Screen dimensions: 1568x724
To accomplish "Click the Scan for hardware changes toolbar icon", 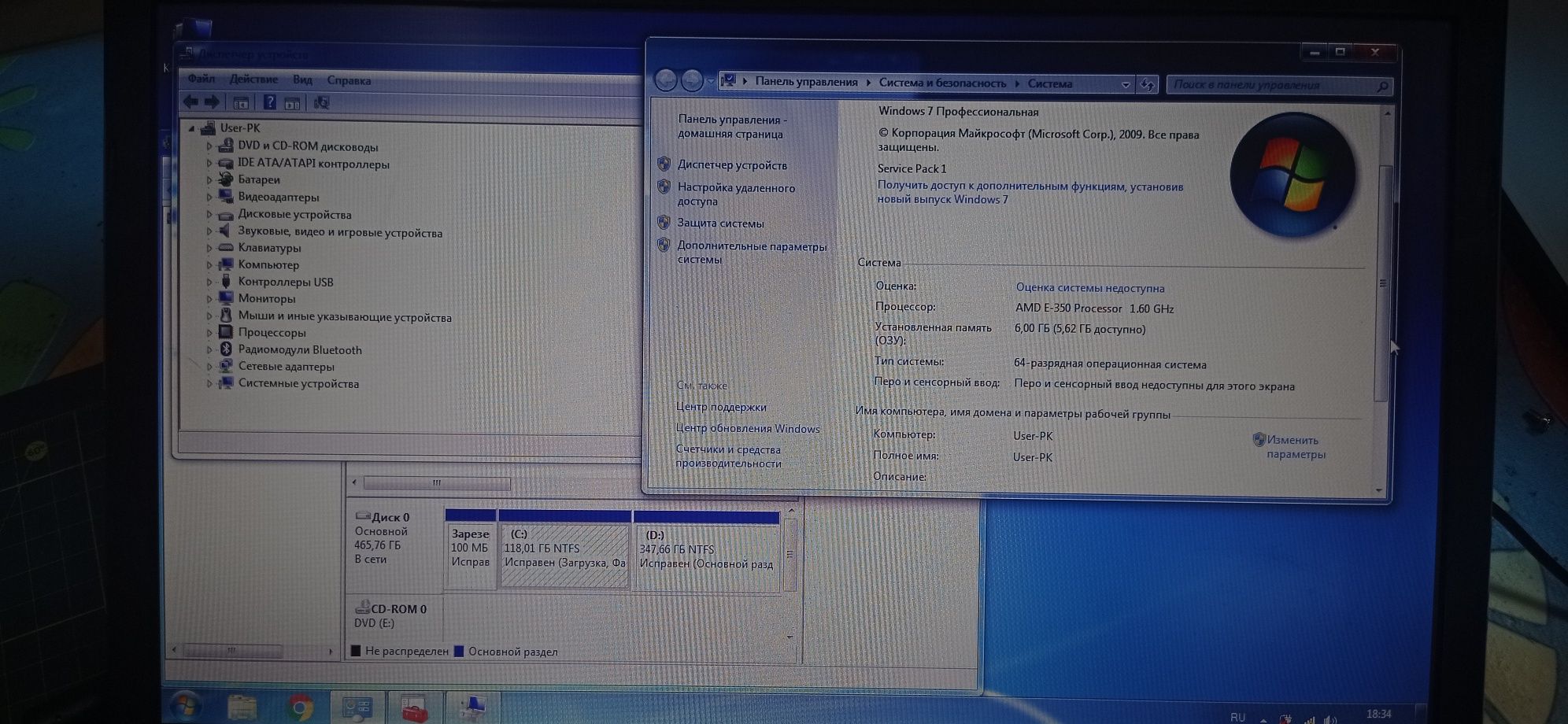I will [321, 102].
